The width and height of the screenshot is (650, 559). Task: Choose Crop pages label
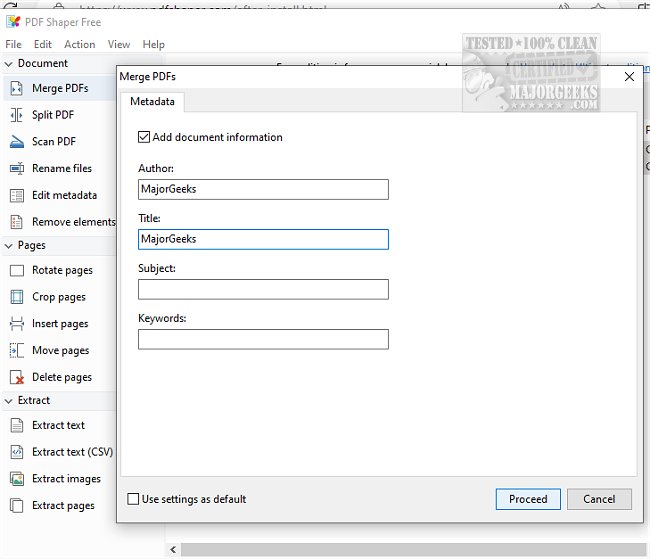(x=59, y=297)
